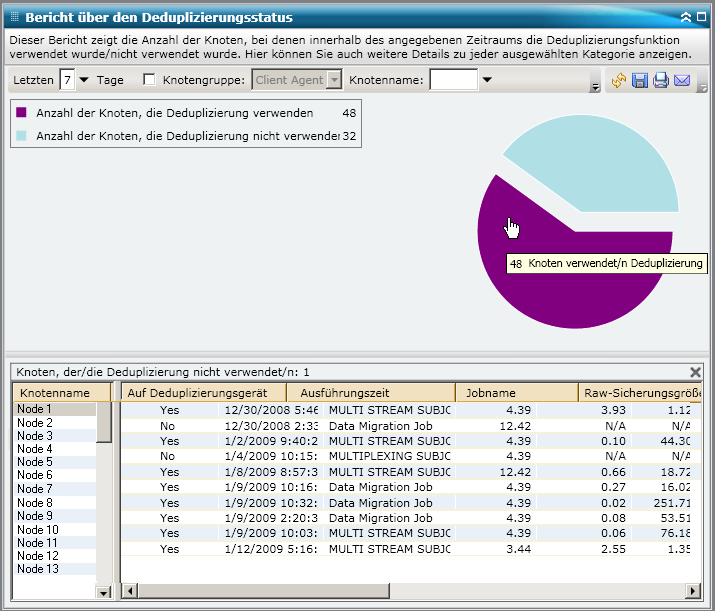The image size is (715, 611).
Task: Click the print report icon
Action: (x=661, y=80)
